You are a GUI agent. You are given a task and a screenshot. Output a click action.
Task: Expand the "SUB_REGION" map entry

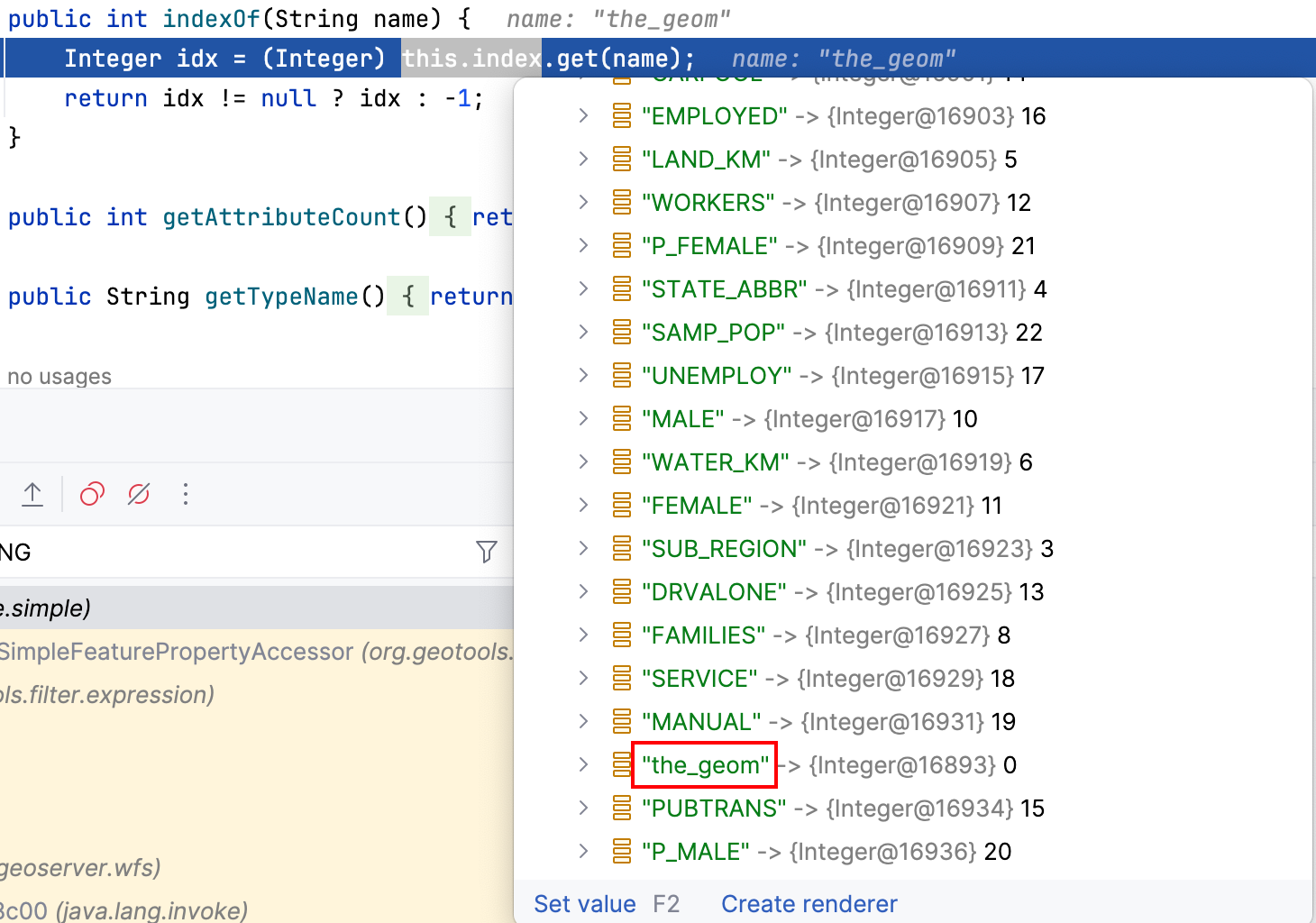[x=583, y=549]
